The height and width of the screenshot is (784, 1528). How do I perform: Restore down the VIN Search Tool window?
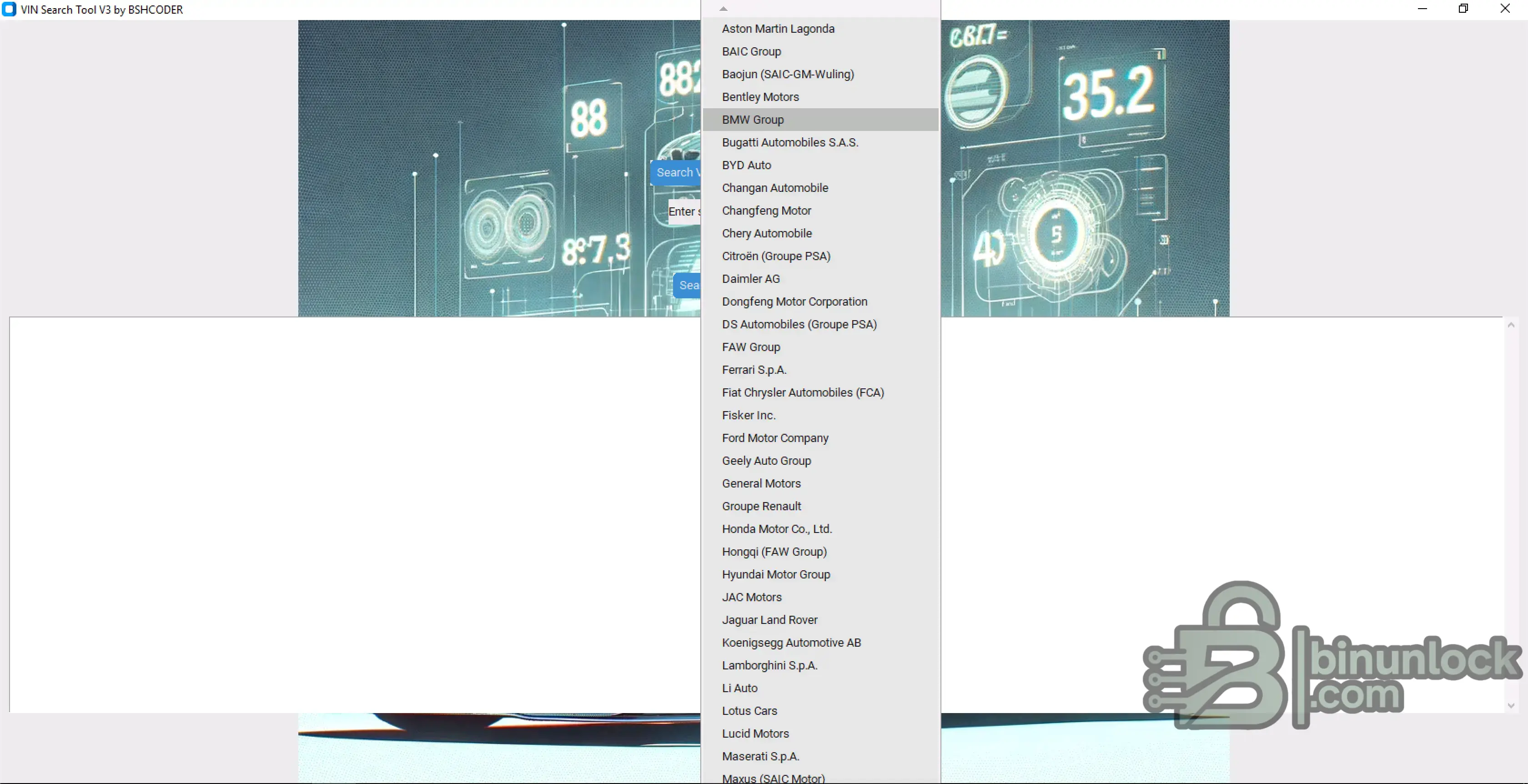coord(1463,9)
